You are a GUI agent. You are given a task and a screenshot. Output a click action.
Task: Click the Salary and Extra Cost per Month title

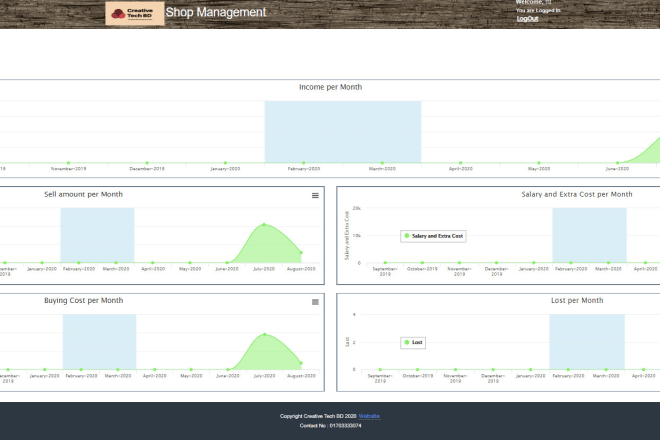tap(577, 194)
